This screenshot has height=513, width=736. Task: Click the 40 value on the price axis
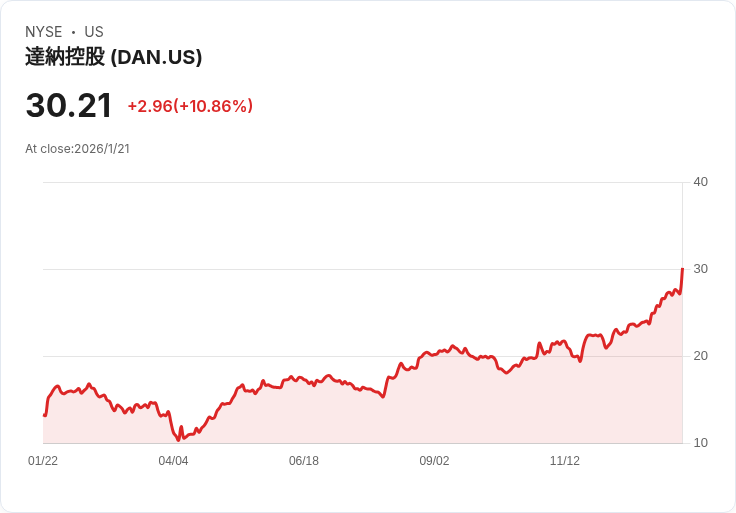[700, 182]
